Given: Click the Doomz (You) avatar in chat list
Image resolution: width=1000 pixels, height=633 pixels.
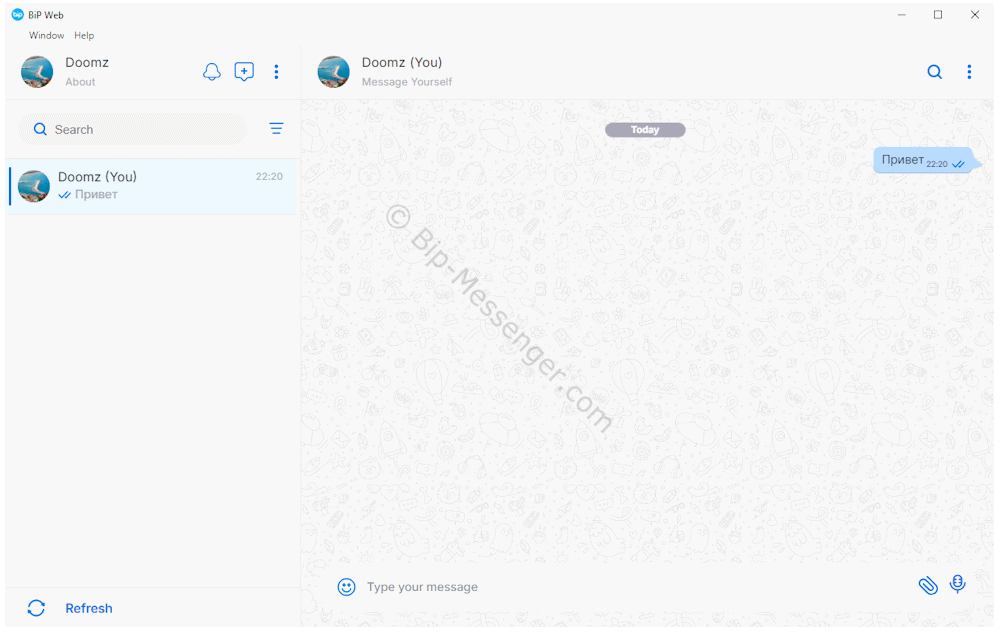Looking at the screenshot, I should pyautogui.click(x=34, y=186).
